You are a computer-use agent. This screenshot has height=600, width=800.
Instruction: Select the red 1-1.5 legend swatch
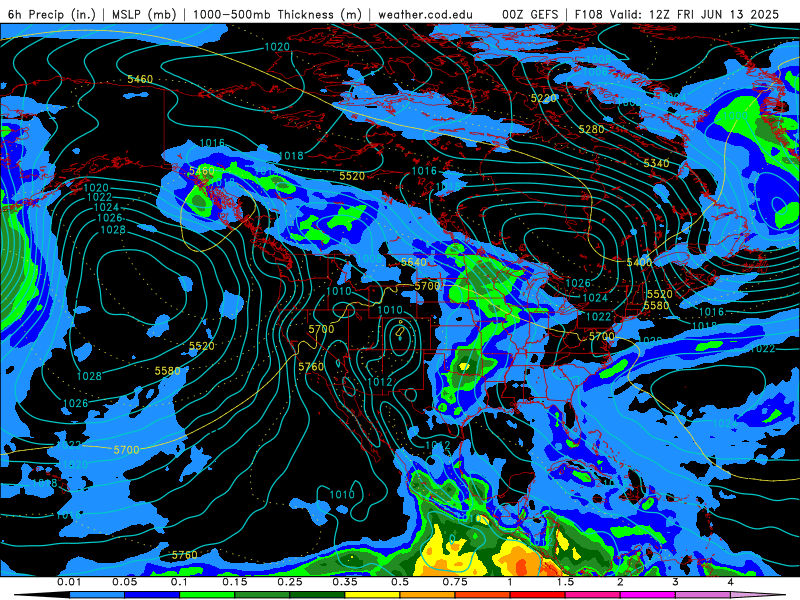(x=538, y=595)
